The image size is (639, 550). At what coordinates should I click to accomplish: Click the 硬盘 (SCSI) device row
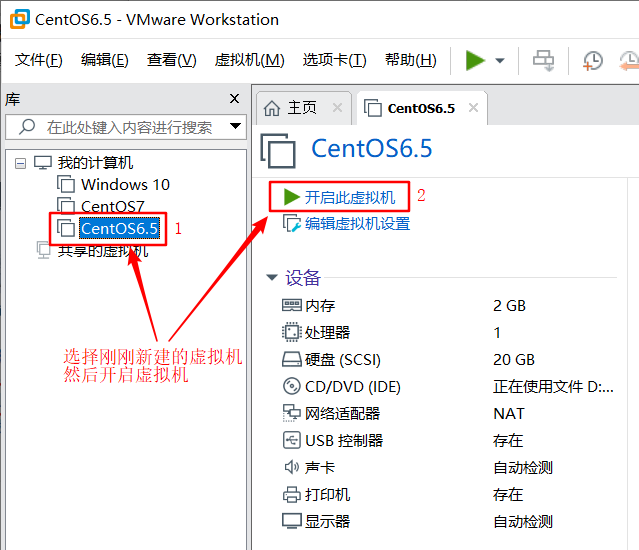(x=448, y=359)
